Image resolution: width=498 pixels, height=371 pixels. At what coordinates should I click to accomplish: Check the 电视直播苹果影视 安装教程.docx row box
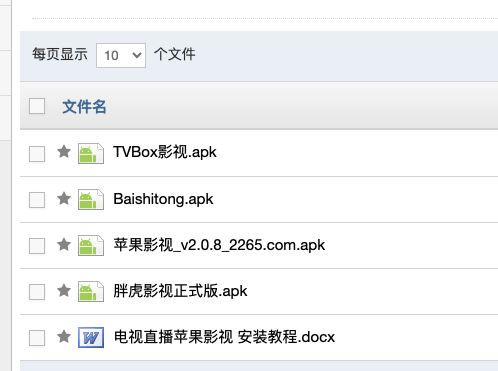point(37,338)
